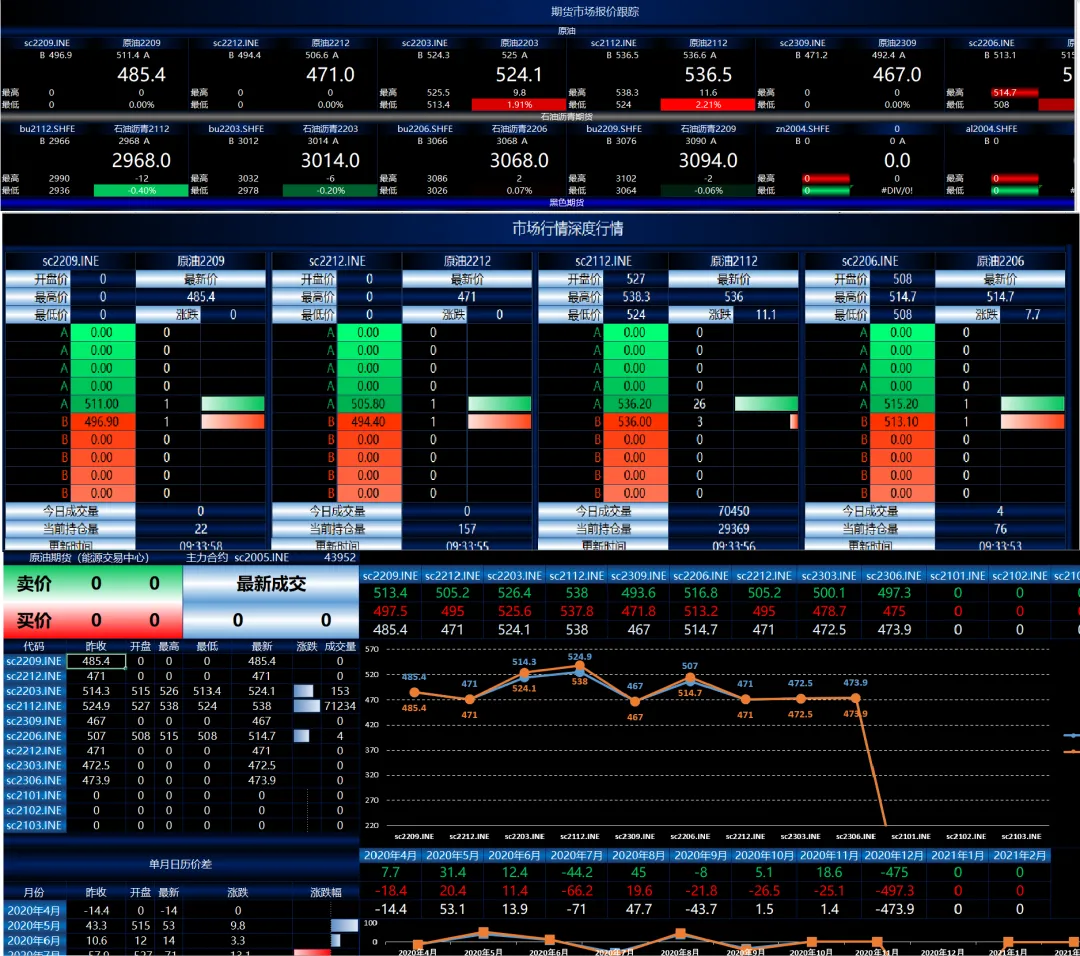This screenshot has width=1080, height=956.
Task: Click the zn2004.SHFE contract label
Action: [802, 129]
